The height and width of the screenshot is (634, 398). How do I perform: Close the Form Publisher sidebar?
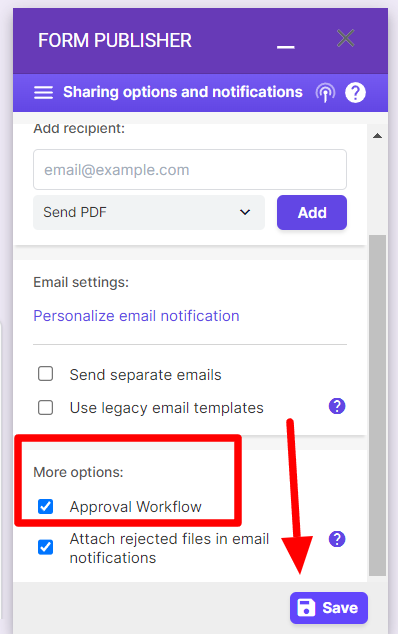pyautogui.click(x=345, y=38)
